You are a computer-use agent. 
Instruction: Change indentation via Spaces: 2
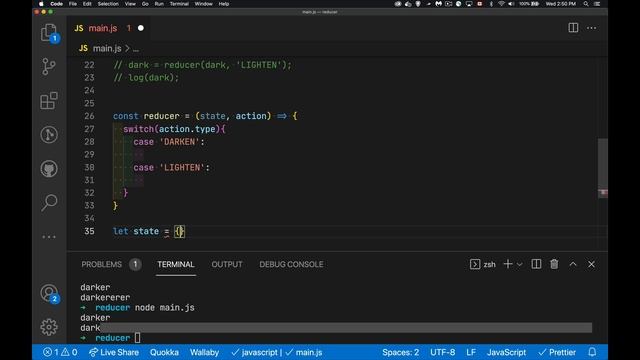[400, 352]
